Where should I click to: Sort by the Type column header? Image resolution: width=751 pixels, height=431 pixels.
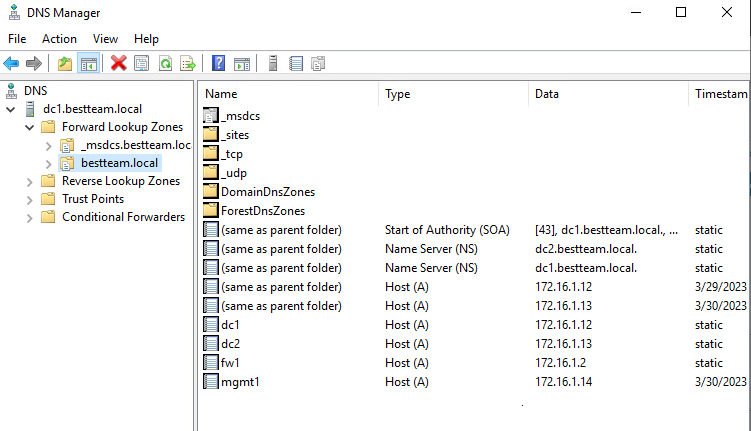(x=454, y=94)
